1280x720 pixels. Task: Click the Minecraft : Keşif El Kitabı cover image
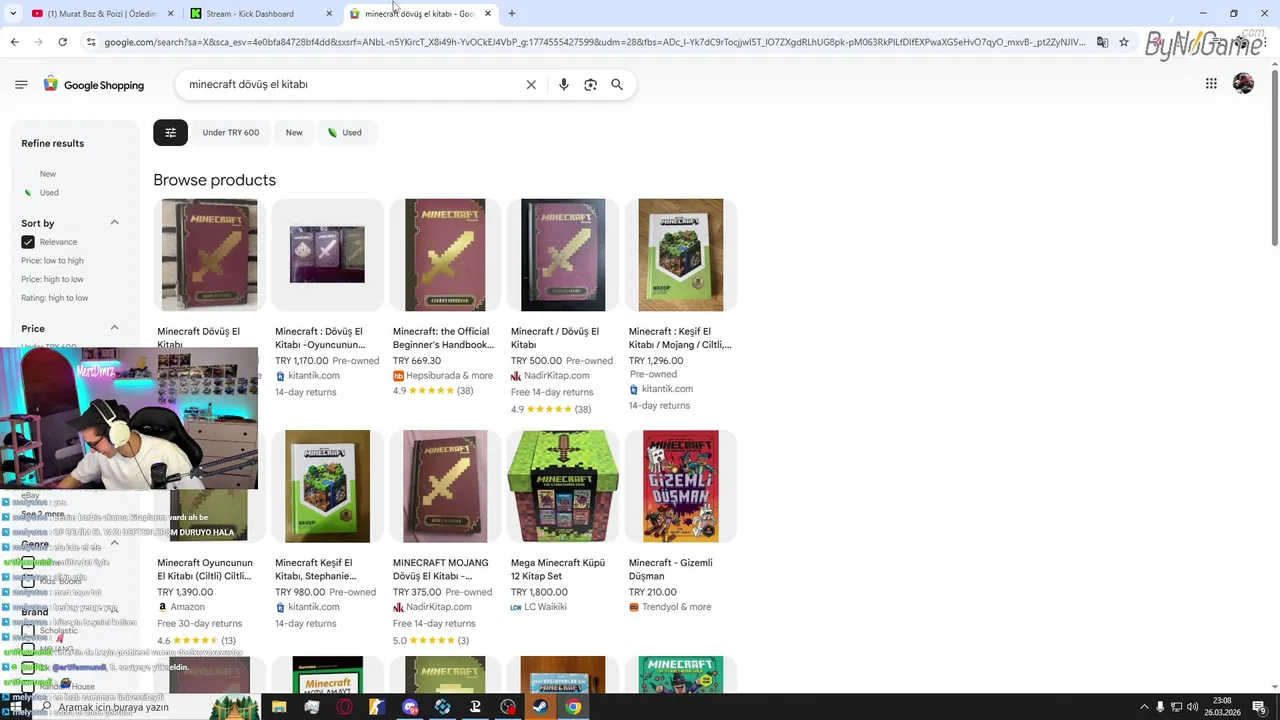point(681,255)
